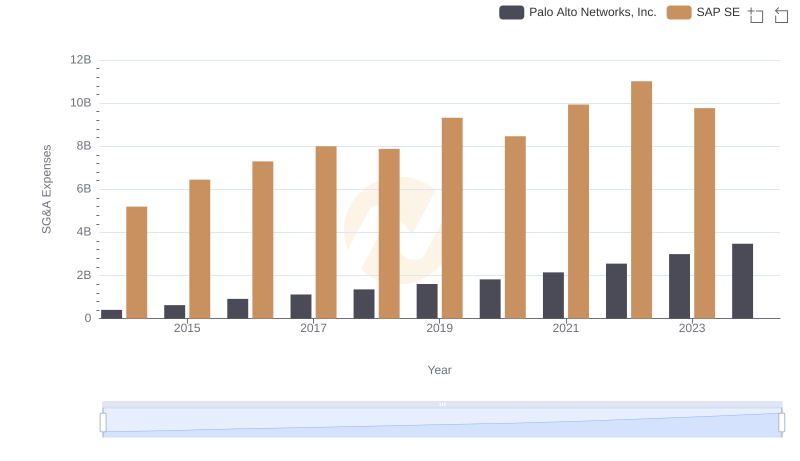Click SAP SE bar for 2017

click(326, 233)
